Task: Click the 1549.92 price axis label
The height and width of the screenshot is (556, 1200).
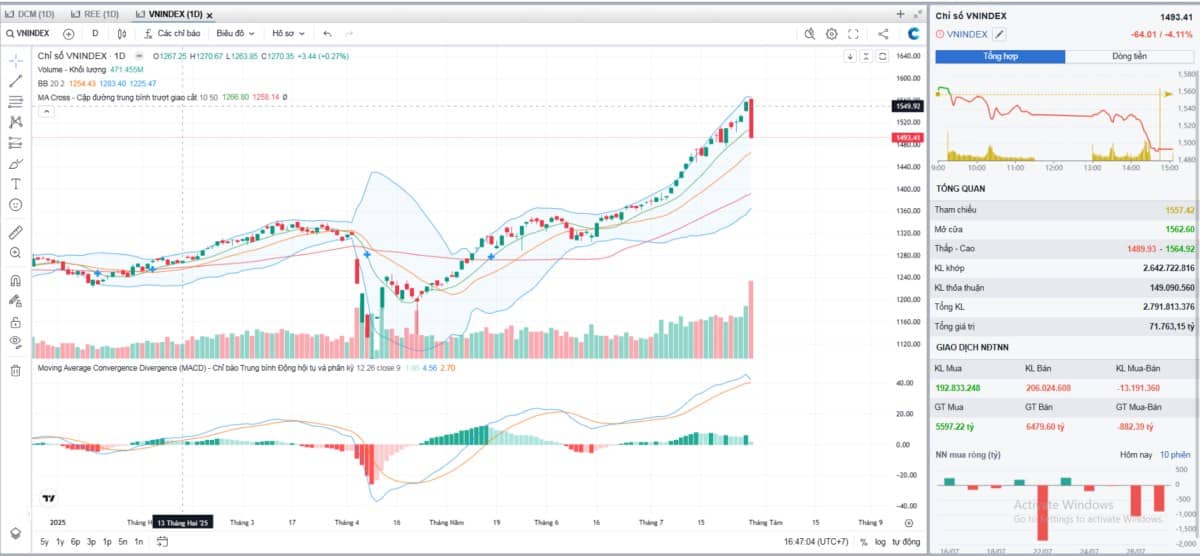Action: coord(908,105)
